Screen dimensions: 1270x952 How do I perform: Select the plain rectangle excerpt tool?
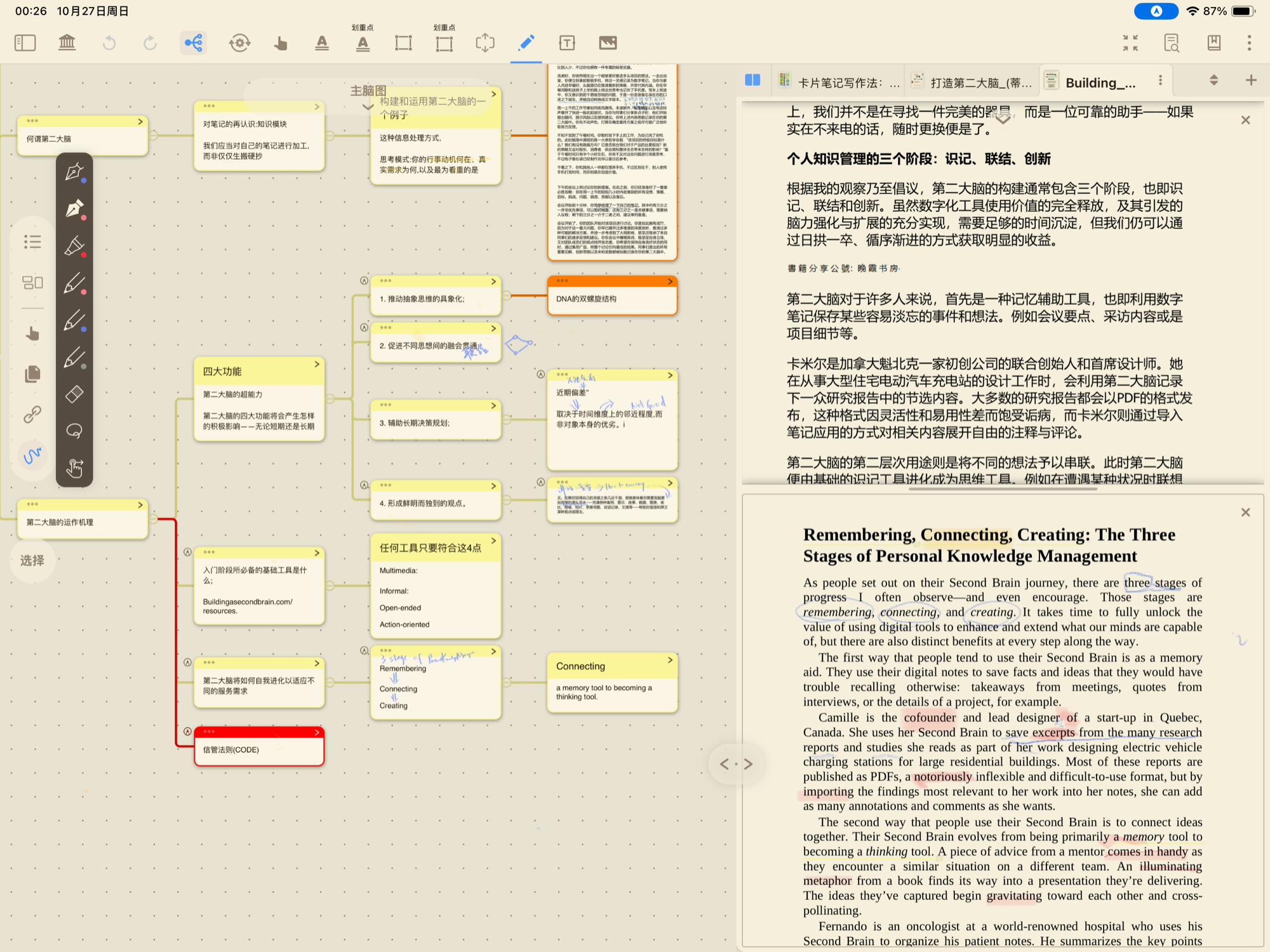403,43
